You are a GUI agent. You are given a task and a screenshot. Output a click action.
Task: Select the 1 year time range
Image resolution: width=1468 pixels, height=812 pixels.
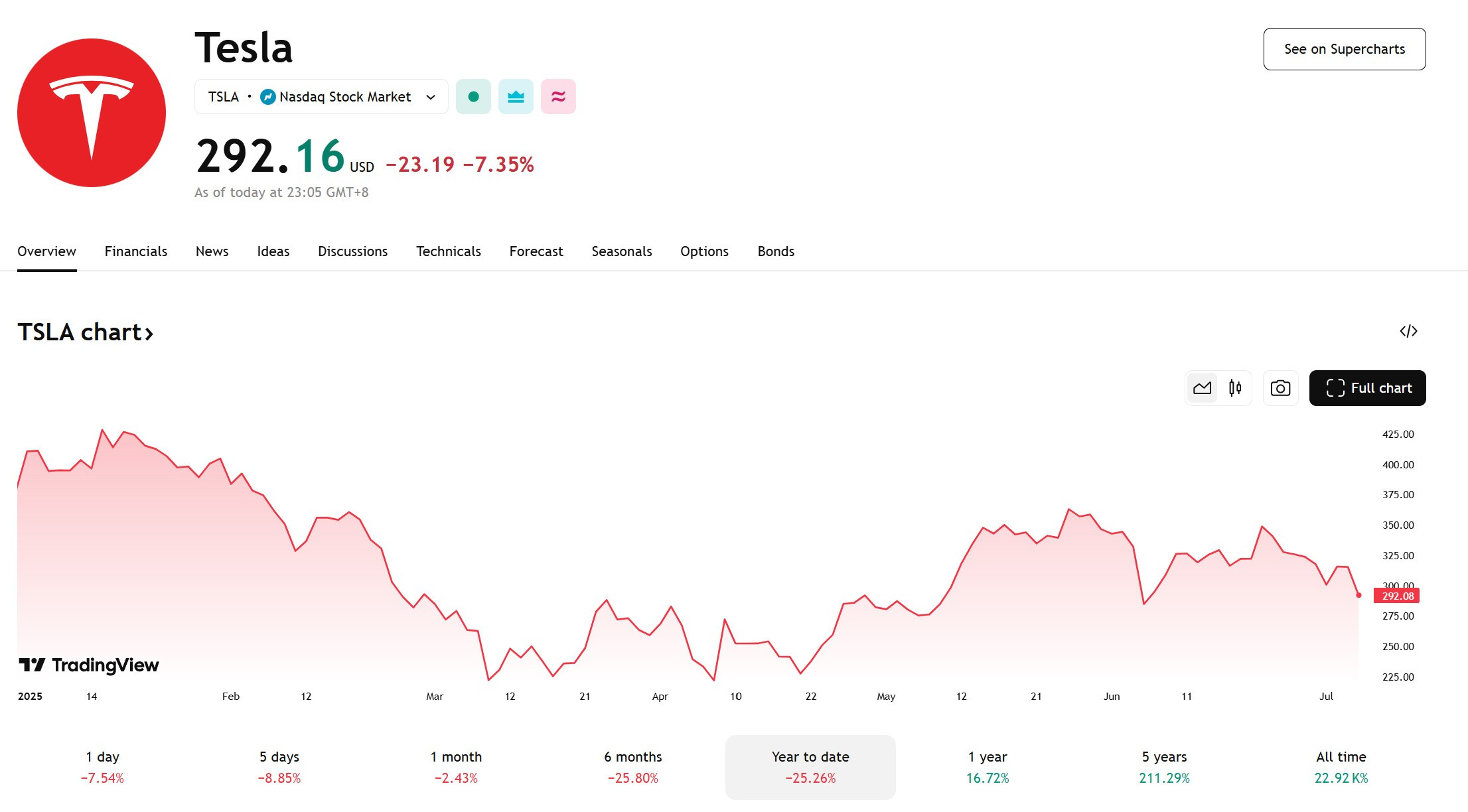(x=988, y=767)
